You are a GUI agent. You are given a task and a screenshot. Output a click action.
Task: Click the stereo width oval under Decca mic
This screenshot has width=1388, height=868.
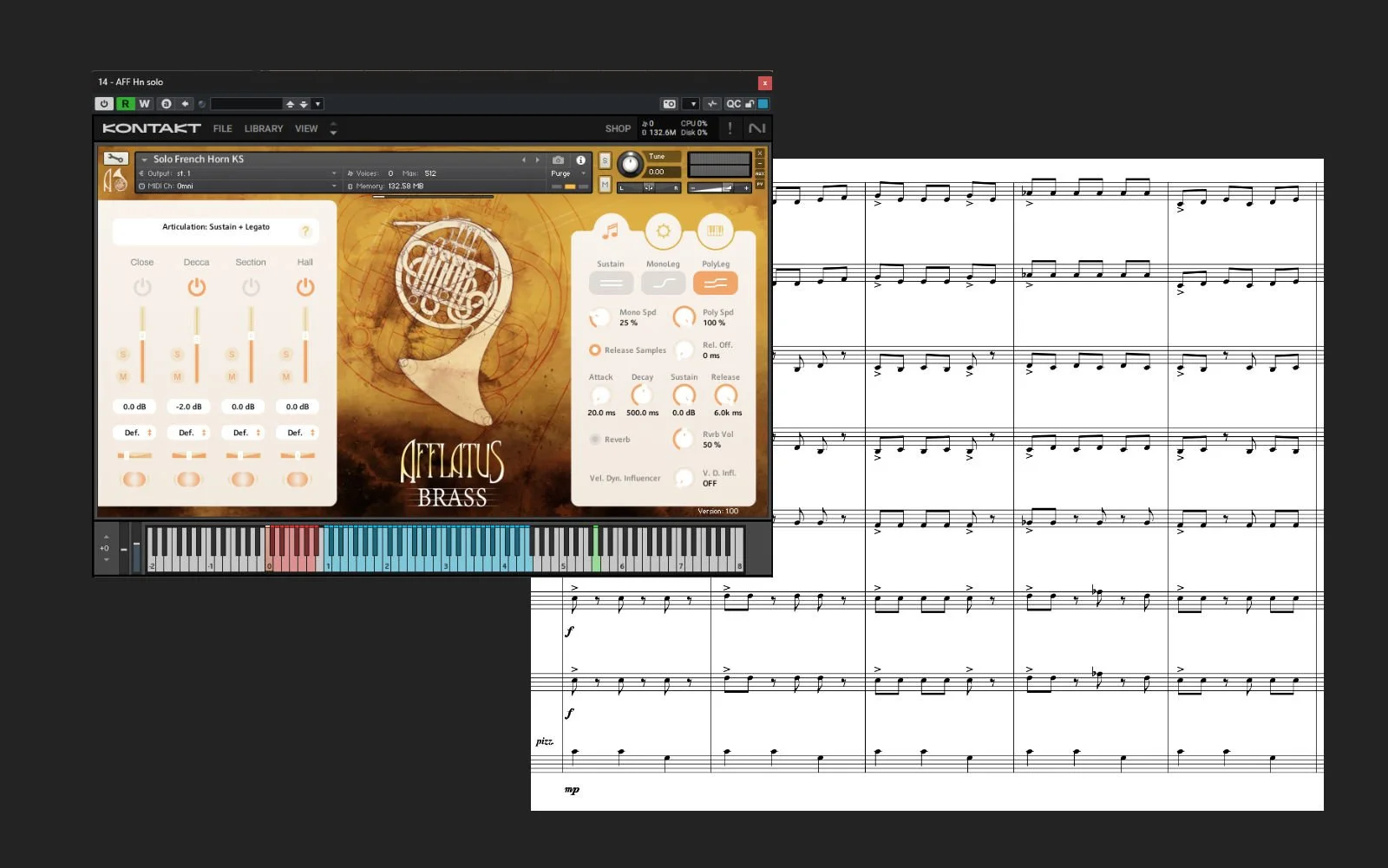click(x=188, y=479)
